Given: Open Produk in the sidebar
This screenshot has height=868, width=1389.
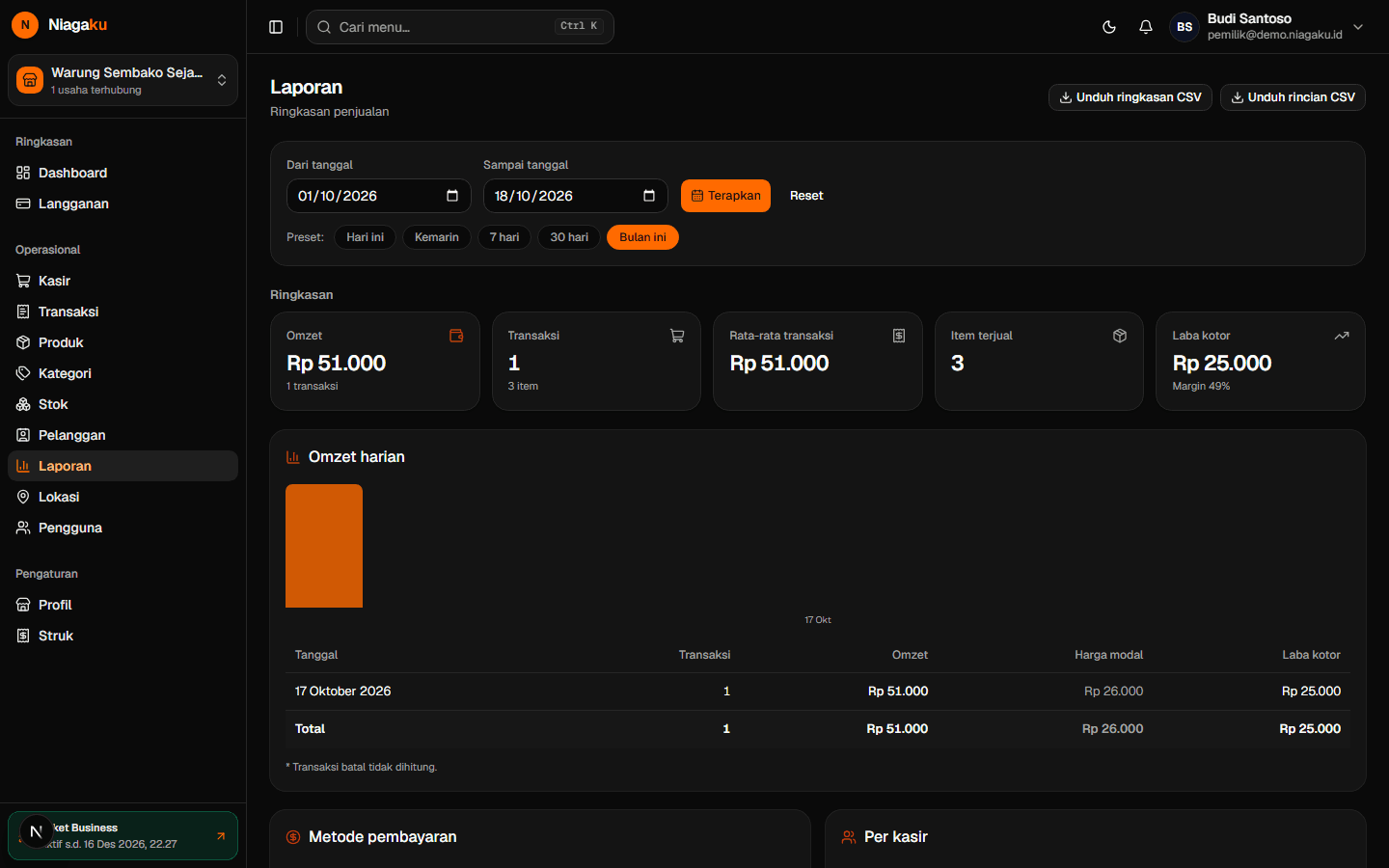Looking at the screenshot, I should [x=123, y=342].
